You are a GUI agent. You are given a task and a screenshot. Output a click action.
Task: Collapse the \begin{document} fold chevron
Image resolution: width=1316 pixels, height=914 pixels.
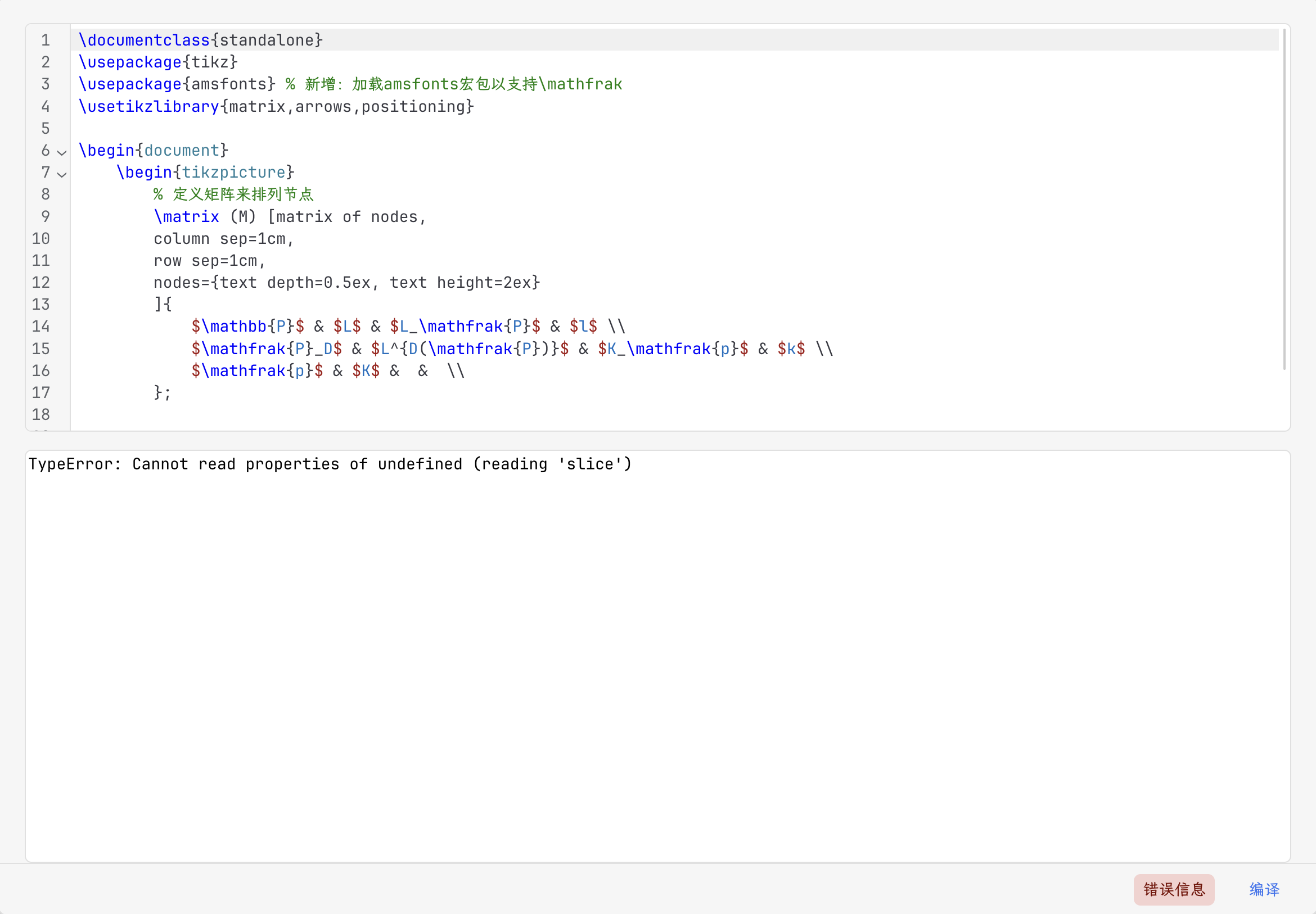tap(62, 152)
